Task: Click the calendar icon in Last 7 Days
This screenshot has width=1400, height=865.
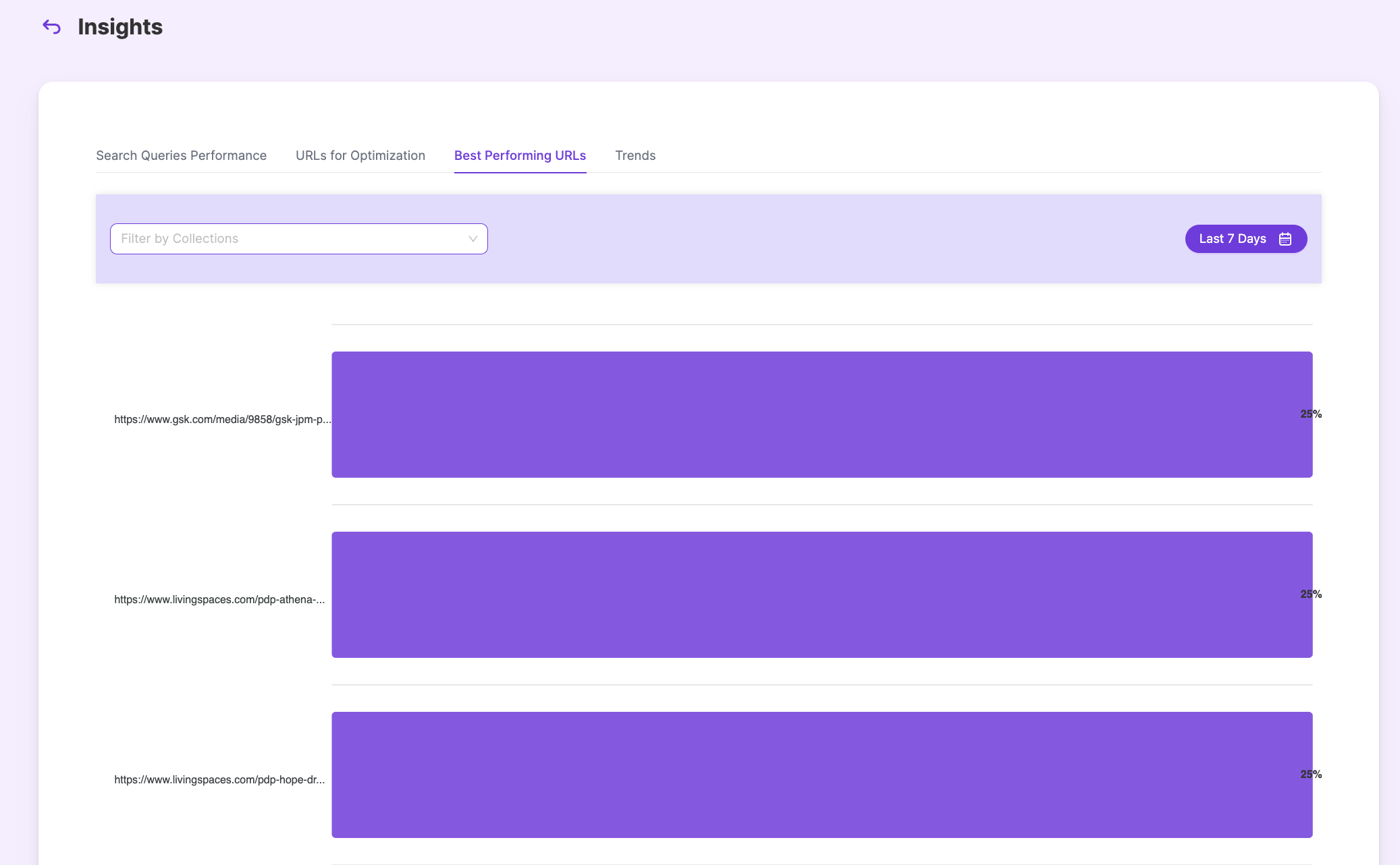Action: tap(1285, 239)
